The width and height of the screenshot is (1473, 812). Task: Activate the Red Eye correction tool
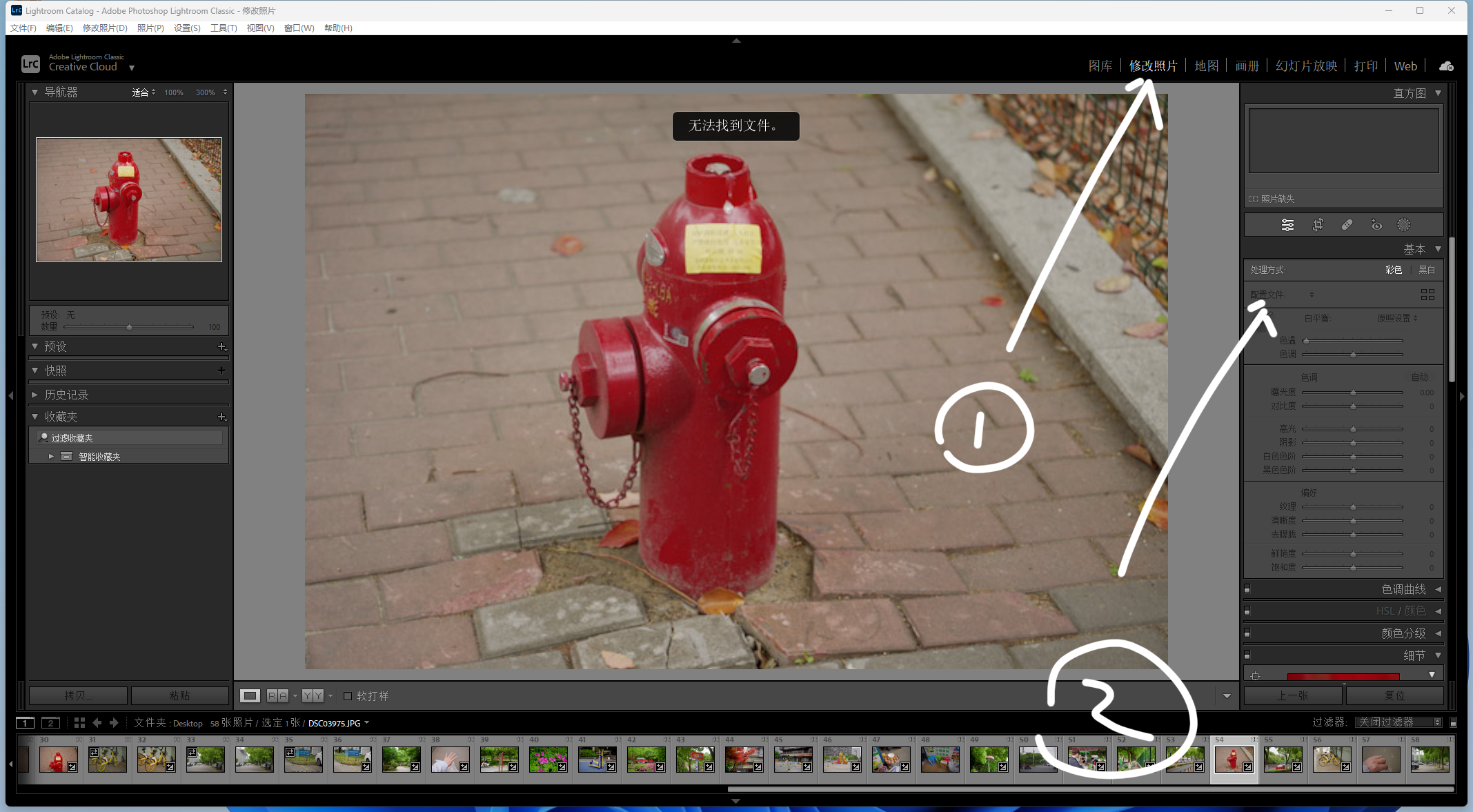pyautogui.click(x=1376, y=225)
